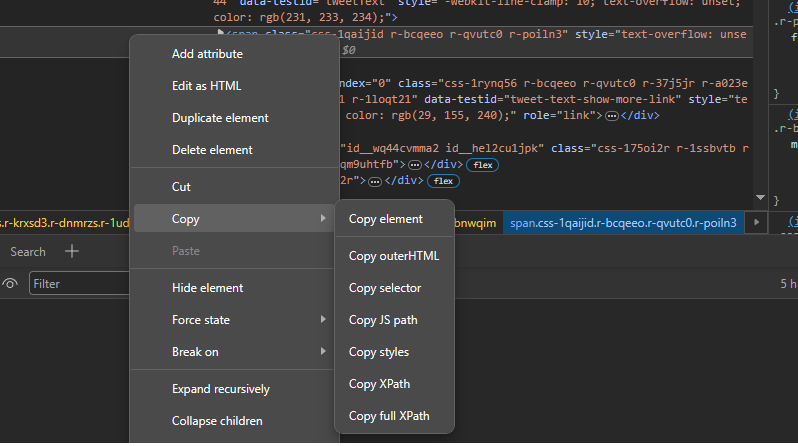This screenshot has height=446, width=798.
Task: Toggle the eye icon beside Filter
Action: tap(10, 284)
